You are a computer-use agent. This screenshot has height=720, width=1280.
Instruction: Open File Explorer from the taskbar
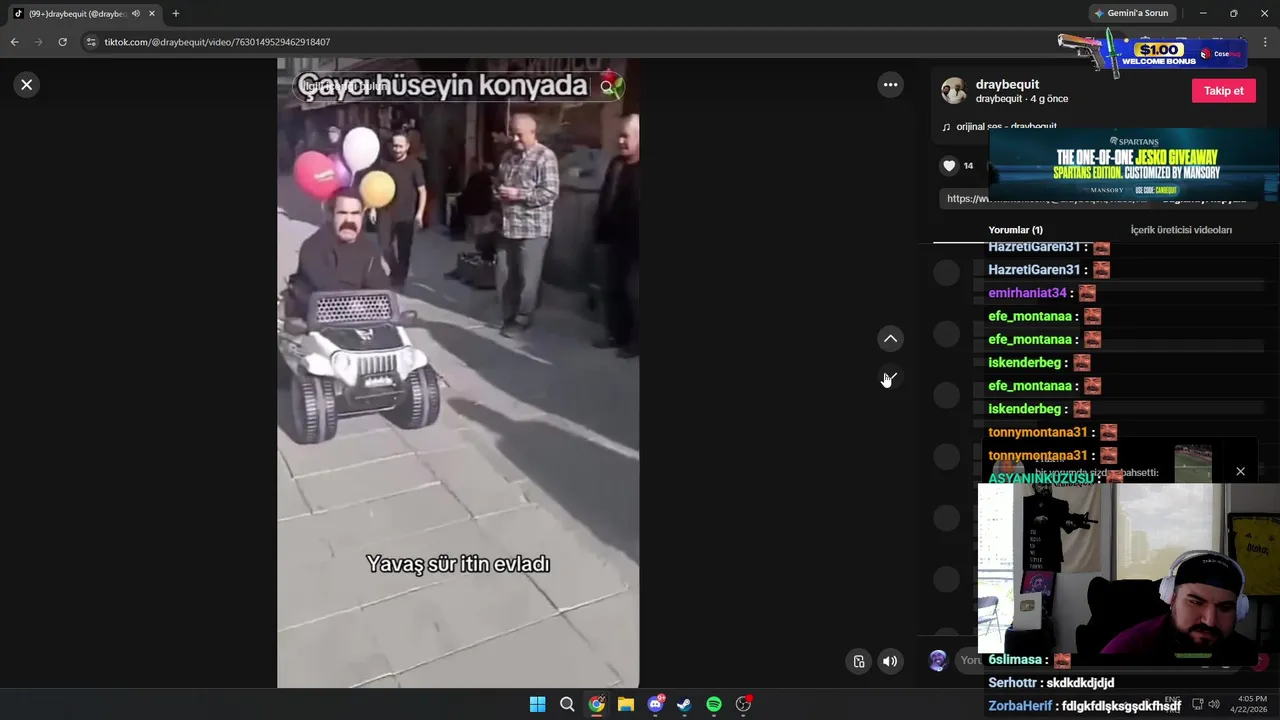pyautogui.click(x=626, y=704)
